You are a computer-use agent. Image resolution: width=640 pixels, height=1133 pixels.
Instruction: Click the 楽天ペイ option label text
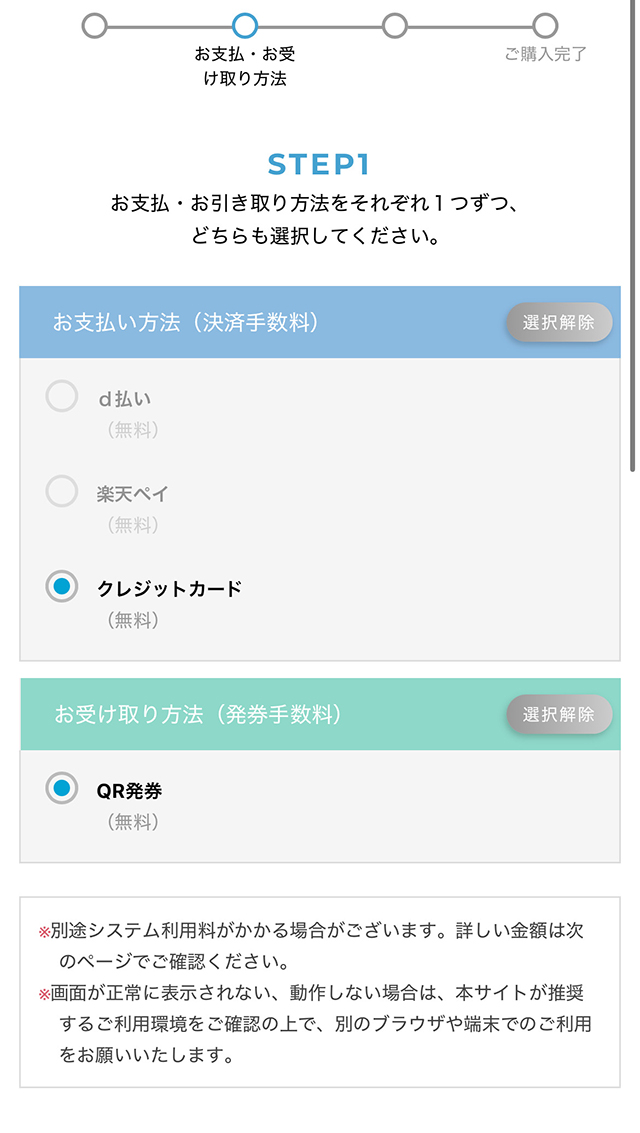coord(133,493)
